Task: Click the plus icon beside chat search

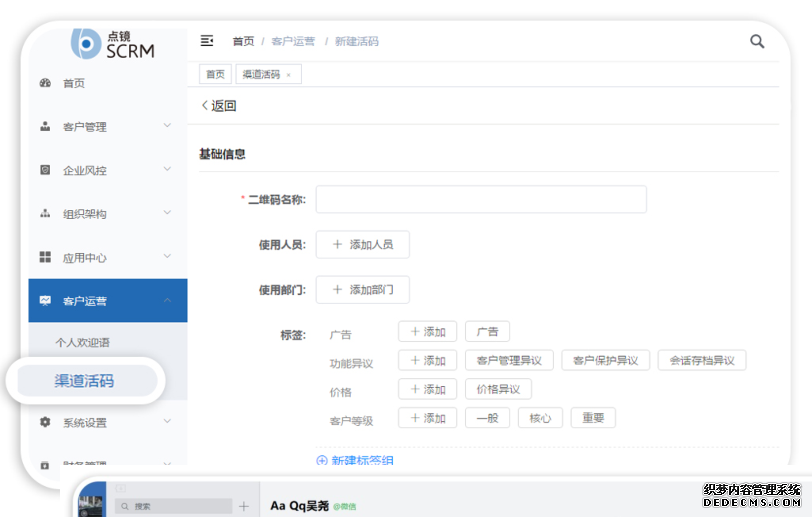Action: click(x=244, y=506)
